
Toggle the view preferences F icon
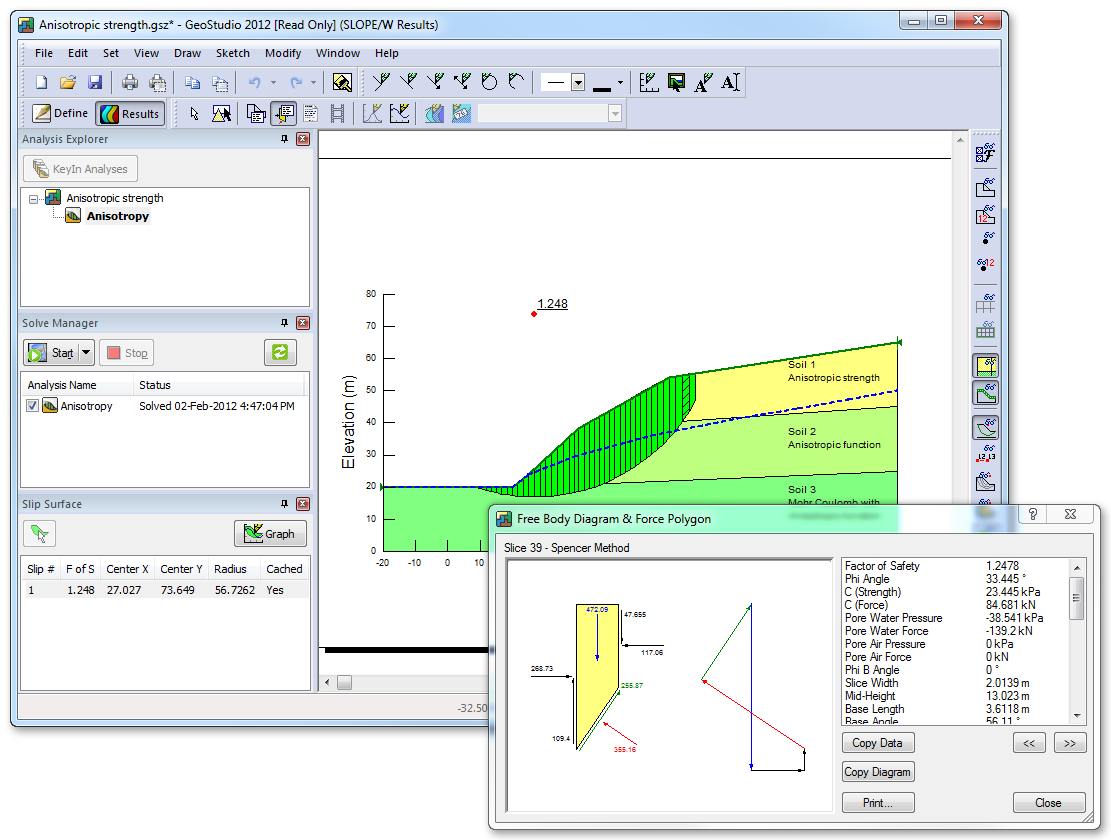[986, 153]
